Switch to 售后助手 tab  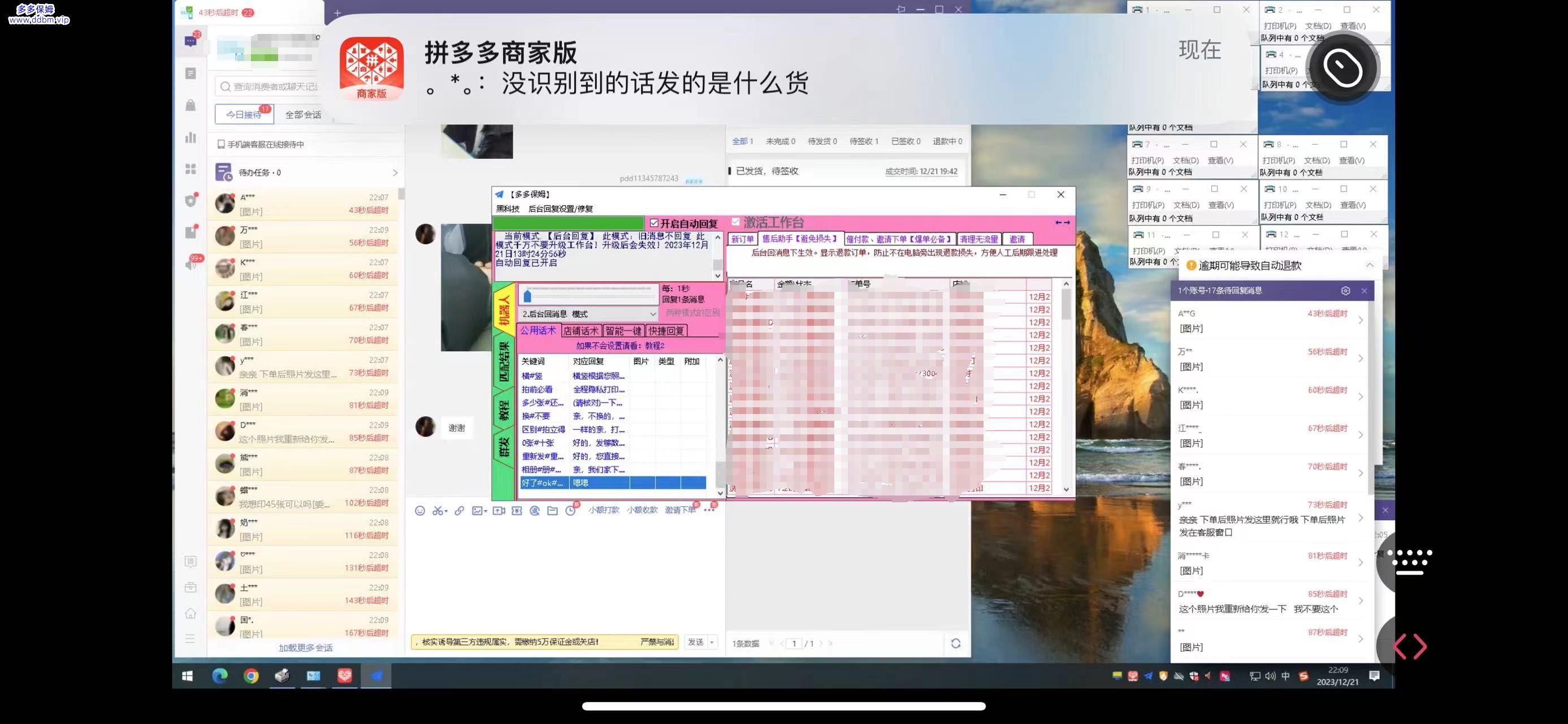[x=800, y=239]
